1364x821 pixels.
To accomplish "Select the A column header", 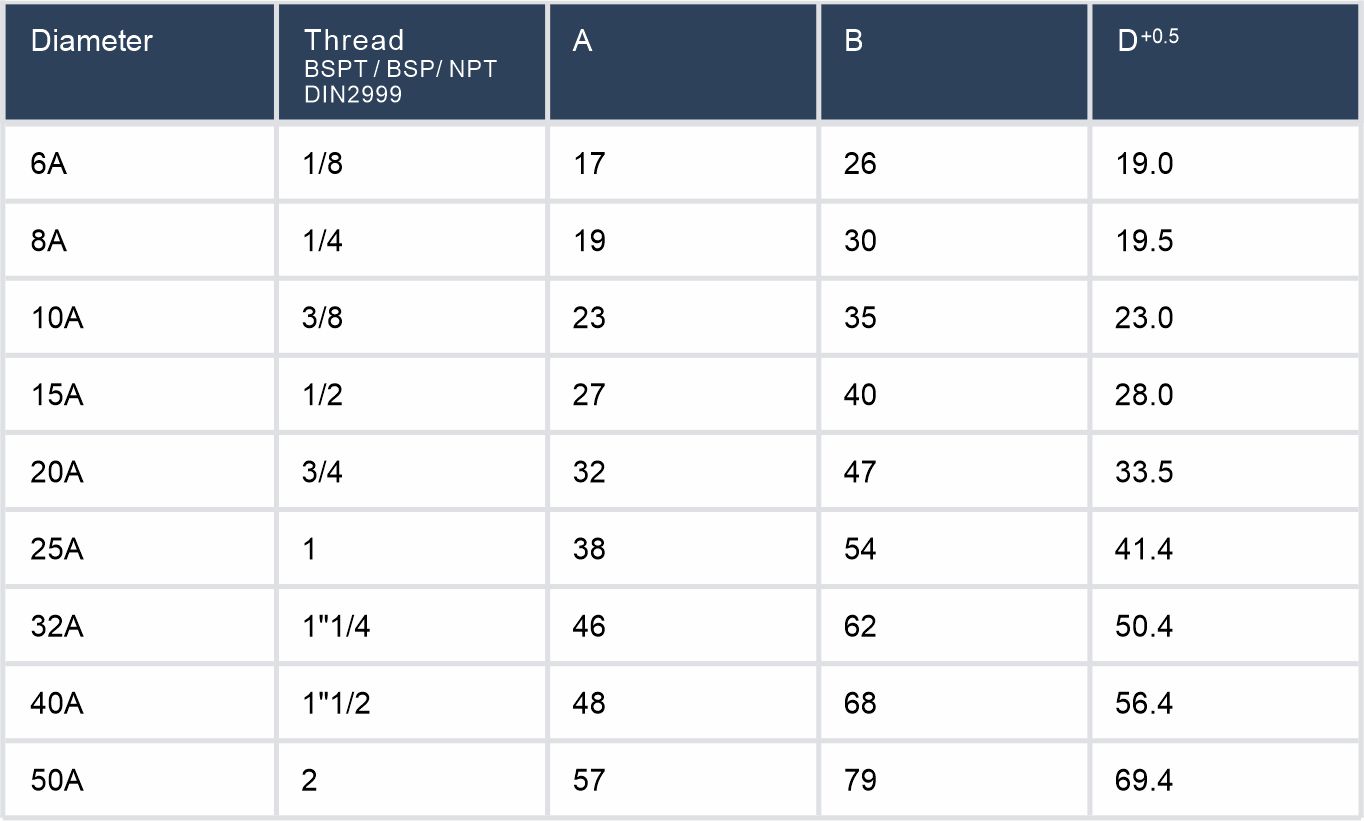I will [583, 42].
